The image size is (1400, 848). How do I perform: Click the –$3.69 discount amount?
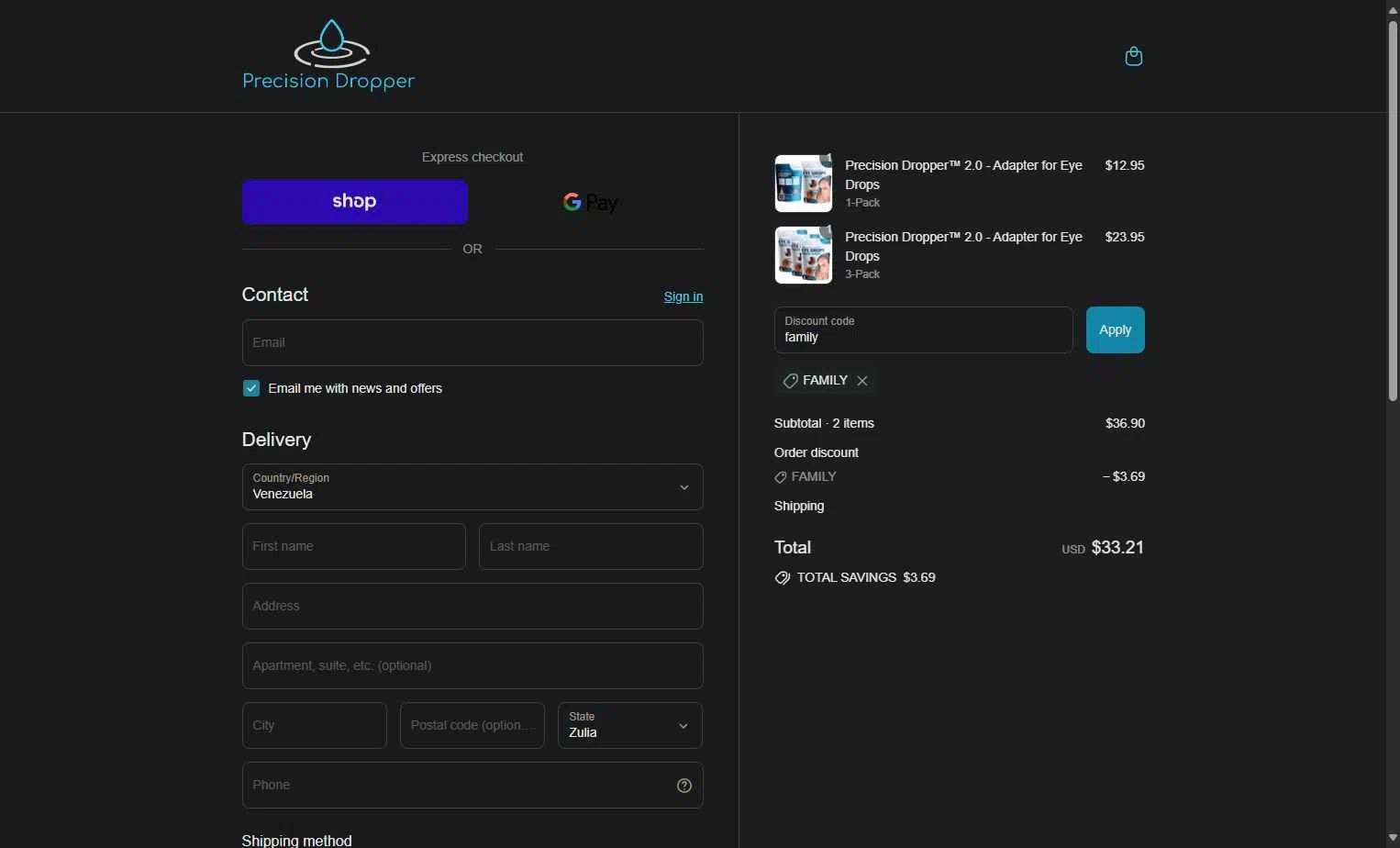1124,477
